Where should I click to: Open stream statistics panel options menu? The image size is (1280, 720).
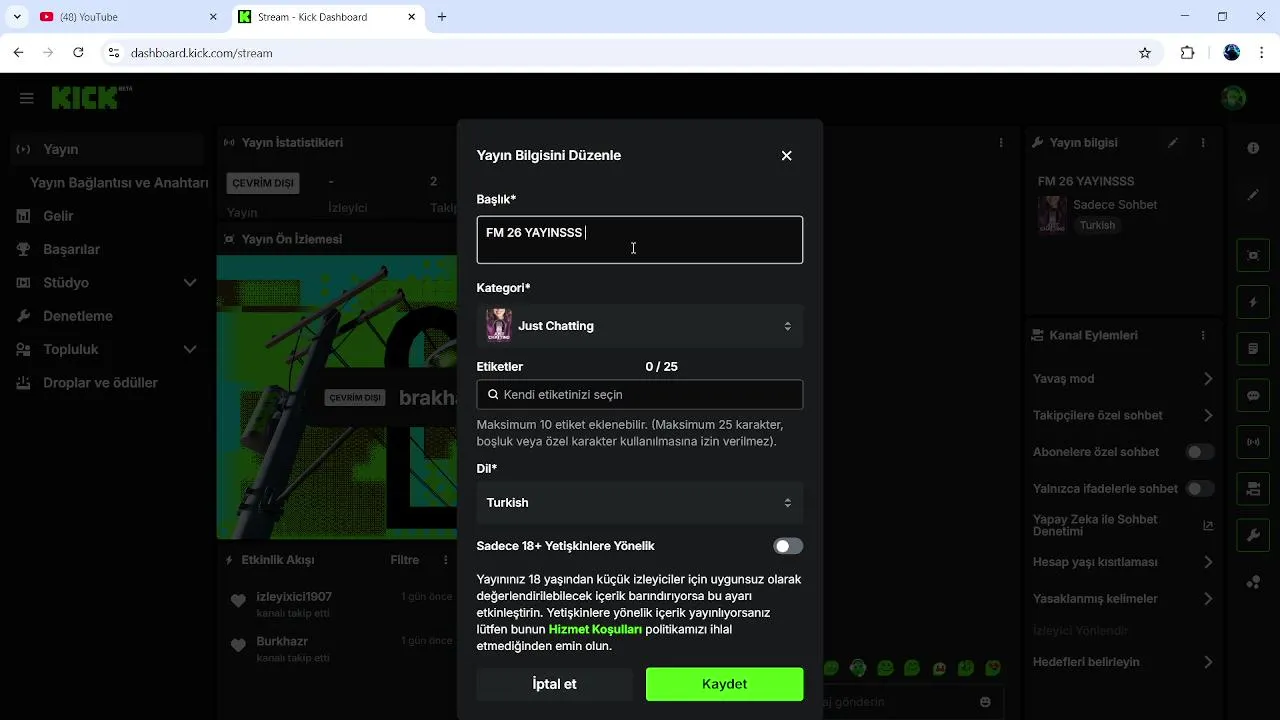pyautogui.click(x=1001, y=143)
